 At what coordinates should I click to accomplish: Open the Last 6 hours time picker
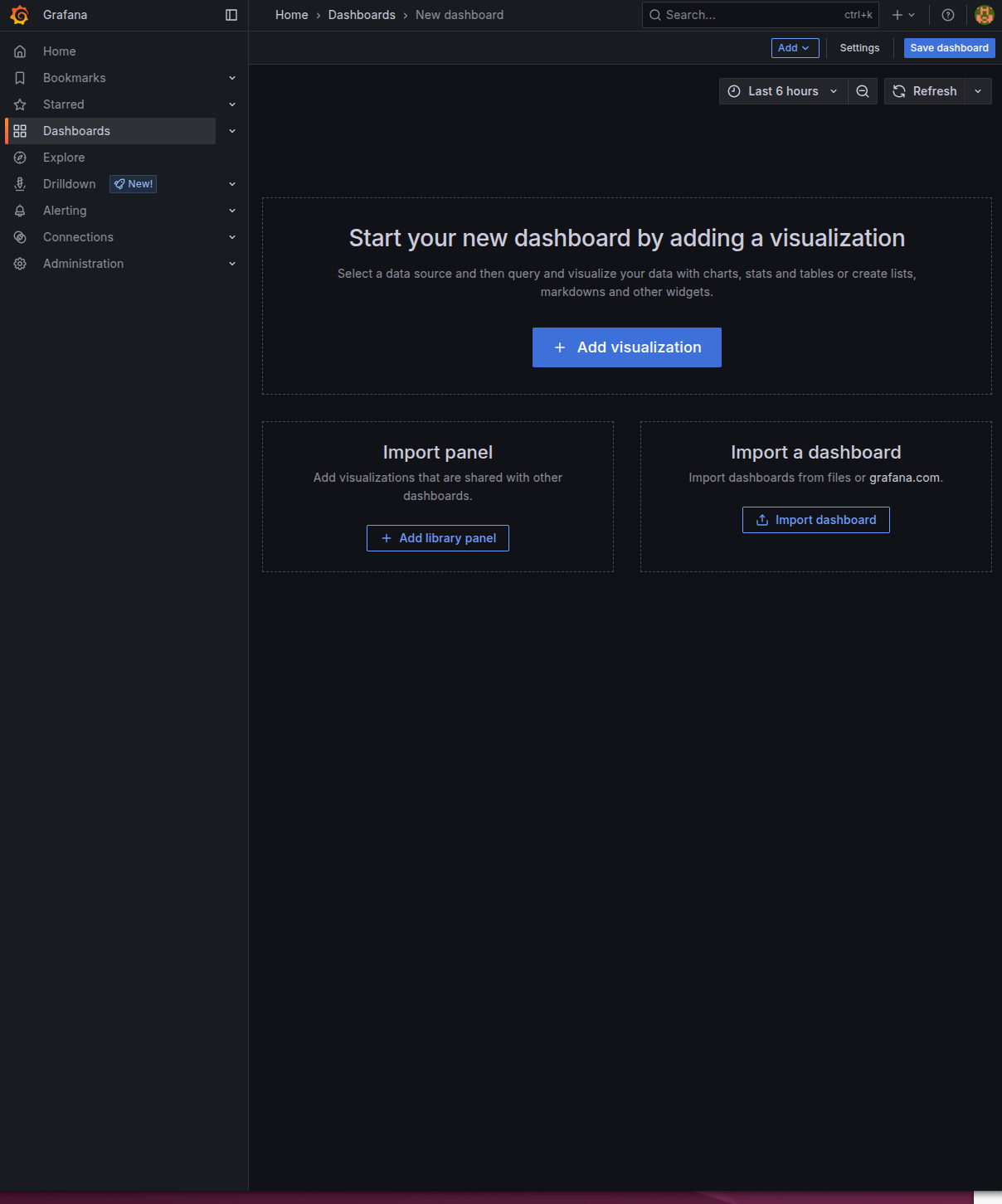click(783, 91)
